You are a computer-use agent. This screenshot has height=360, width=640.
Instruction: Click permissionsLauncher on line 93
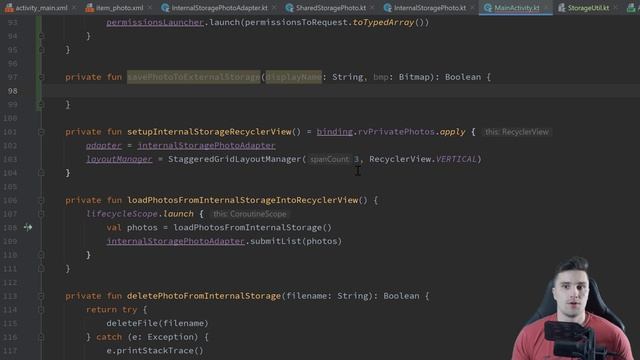(x=155, y=22)
